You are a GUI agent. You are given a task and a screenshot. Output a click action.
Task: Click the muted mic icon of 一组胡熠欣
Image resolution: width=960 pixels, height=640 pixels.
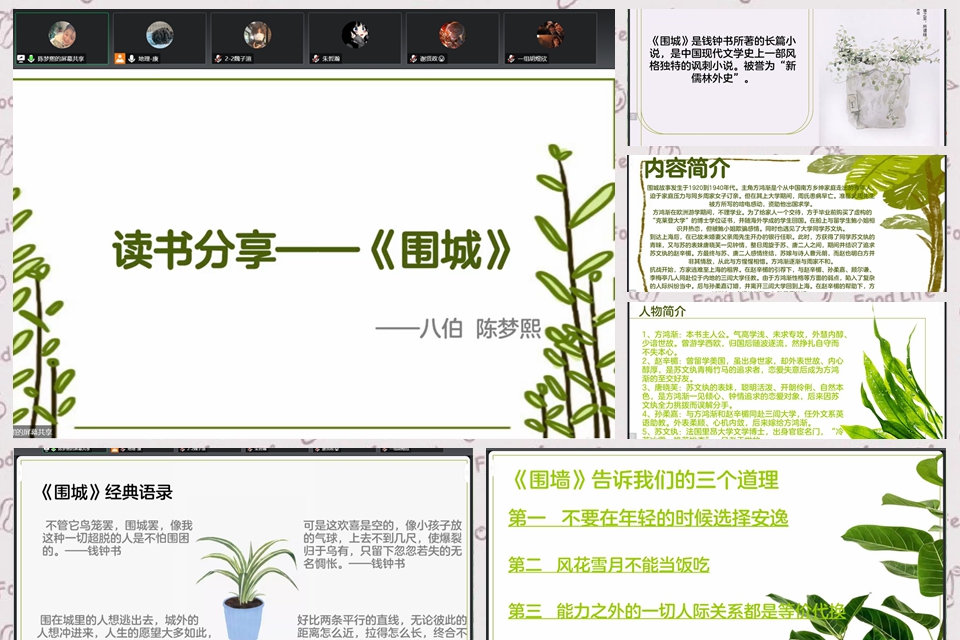pos(511,59)
